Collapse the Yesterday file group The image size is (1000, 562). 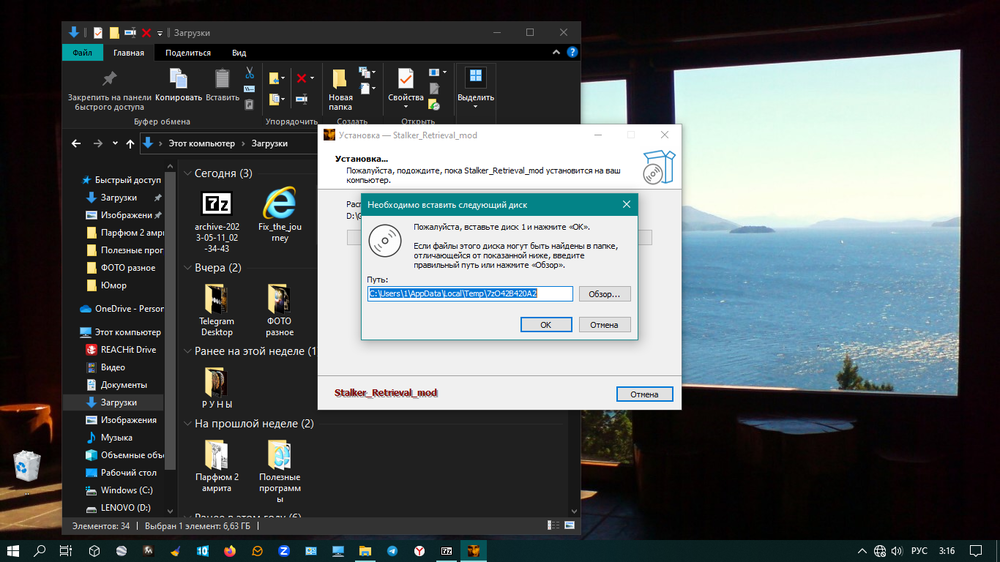pyautogui.click(x=187, y=268)
